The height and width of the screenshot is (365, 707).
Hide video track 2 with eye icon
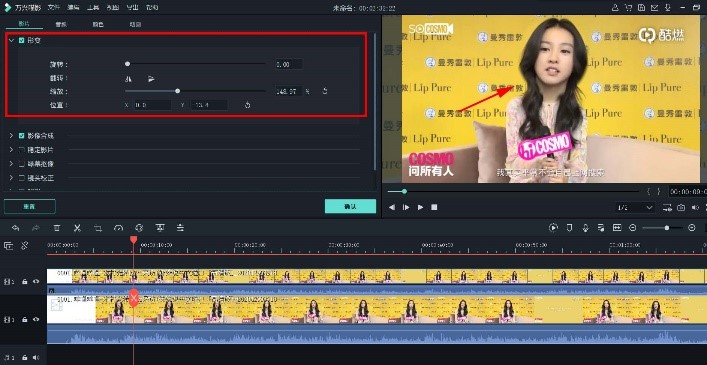(x=36, y=281)
